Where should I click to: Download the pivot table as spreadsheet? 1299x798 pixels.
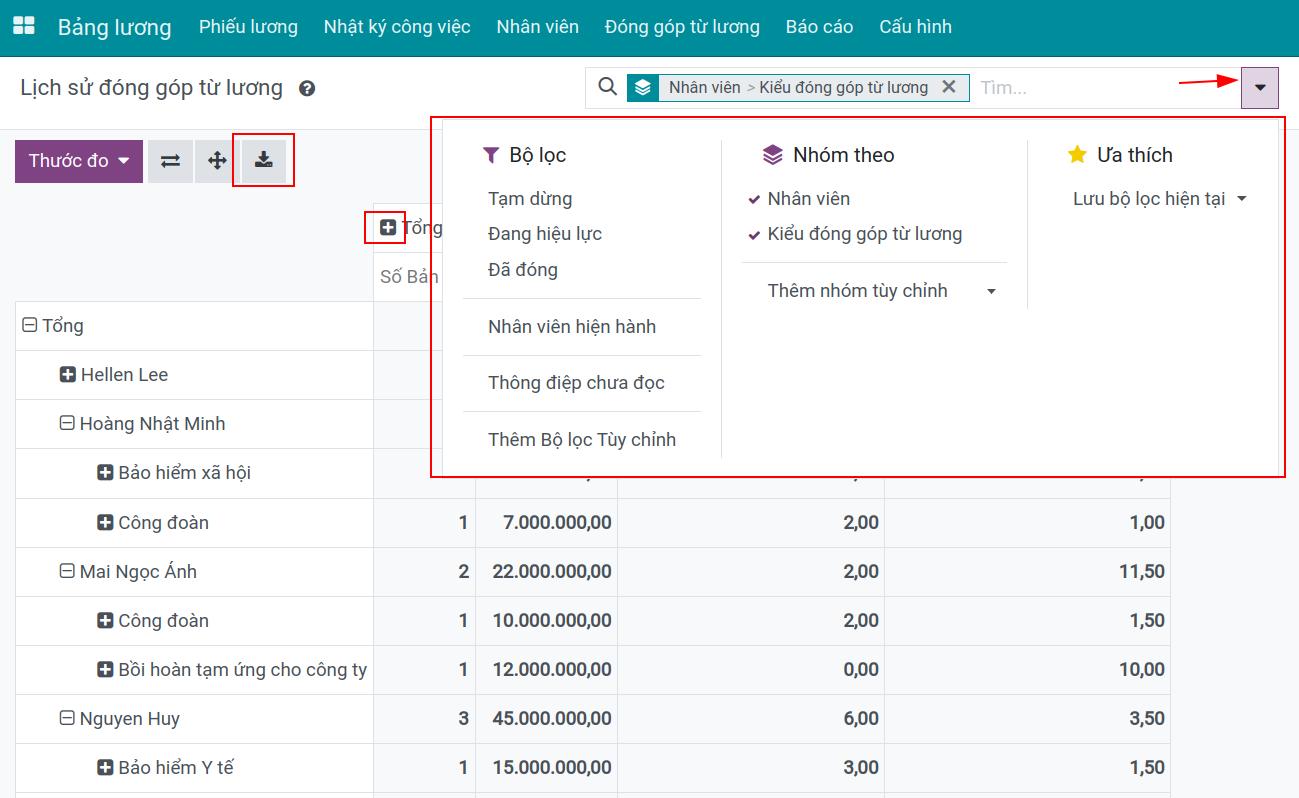263,161
